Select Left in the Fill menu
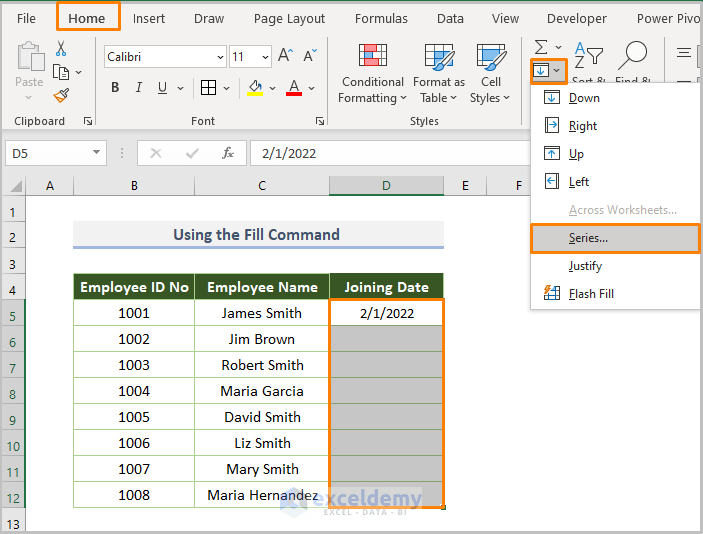The image size is (703, 534). 615,182
